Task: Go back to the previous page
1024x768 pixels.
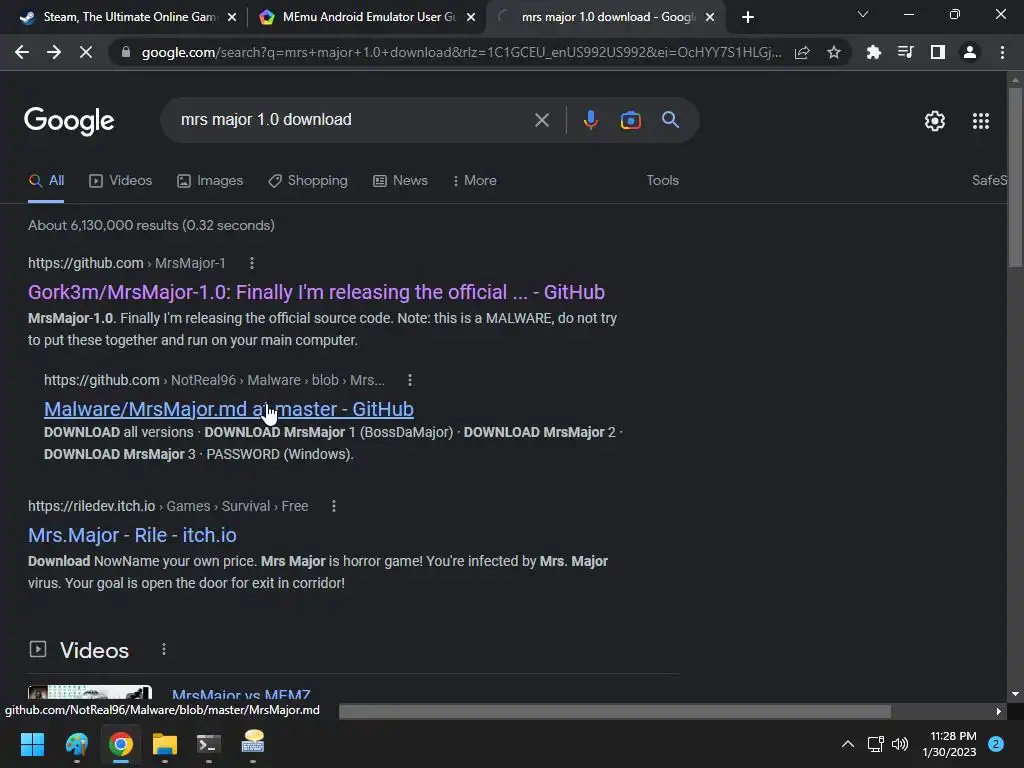Action: (22, 53)
